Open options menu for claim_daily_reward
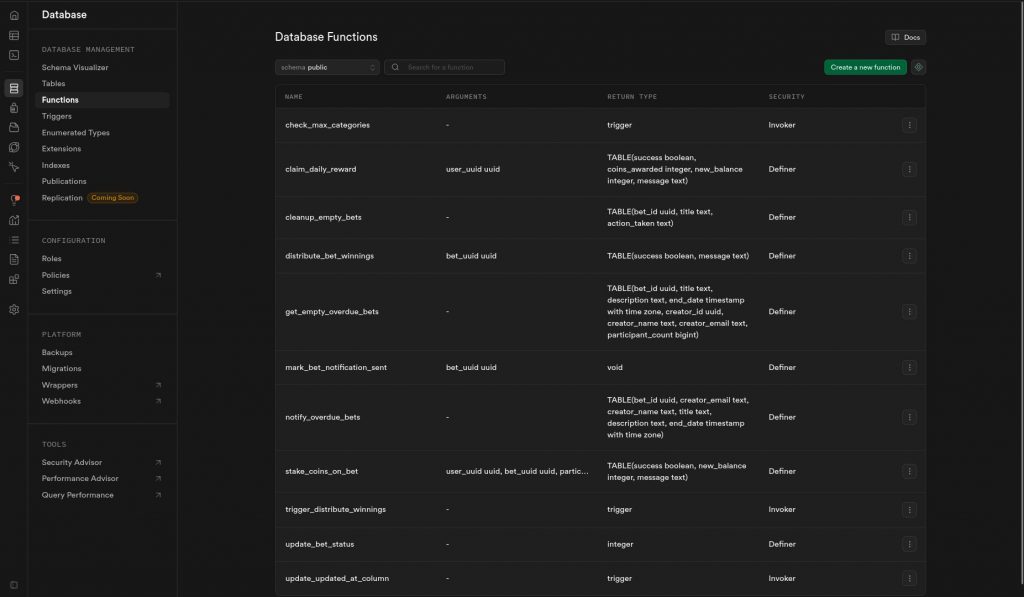The height and width of the screenshot is (597, 1024). [x=909, y=169]
